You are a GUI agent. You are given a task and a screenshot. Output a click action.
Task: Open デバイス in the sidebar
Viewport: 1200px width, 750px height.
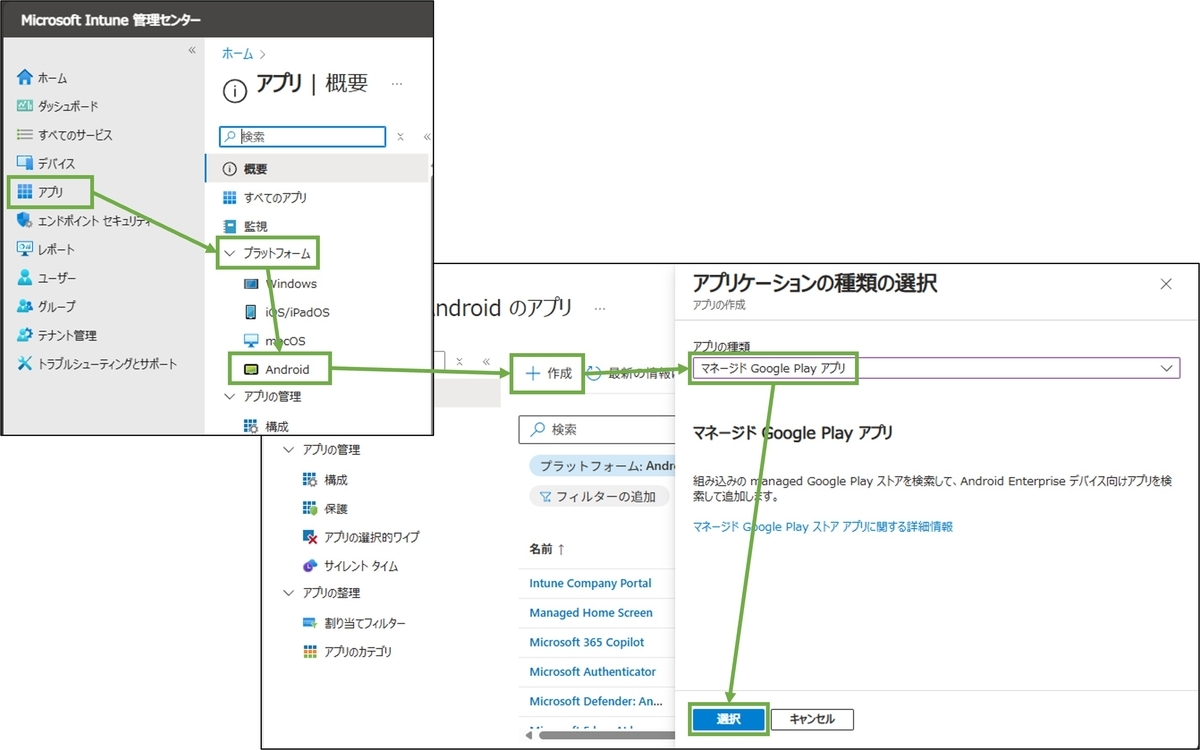[x=46, y=163]
